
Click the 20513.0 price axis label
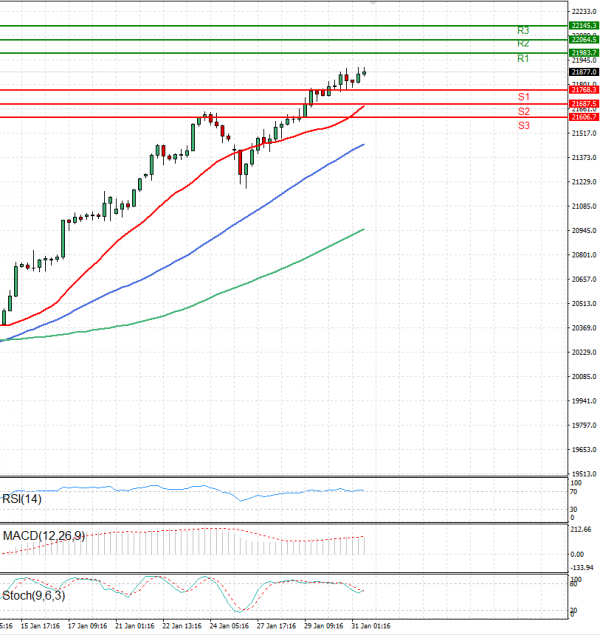tap(584, 303)
